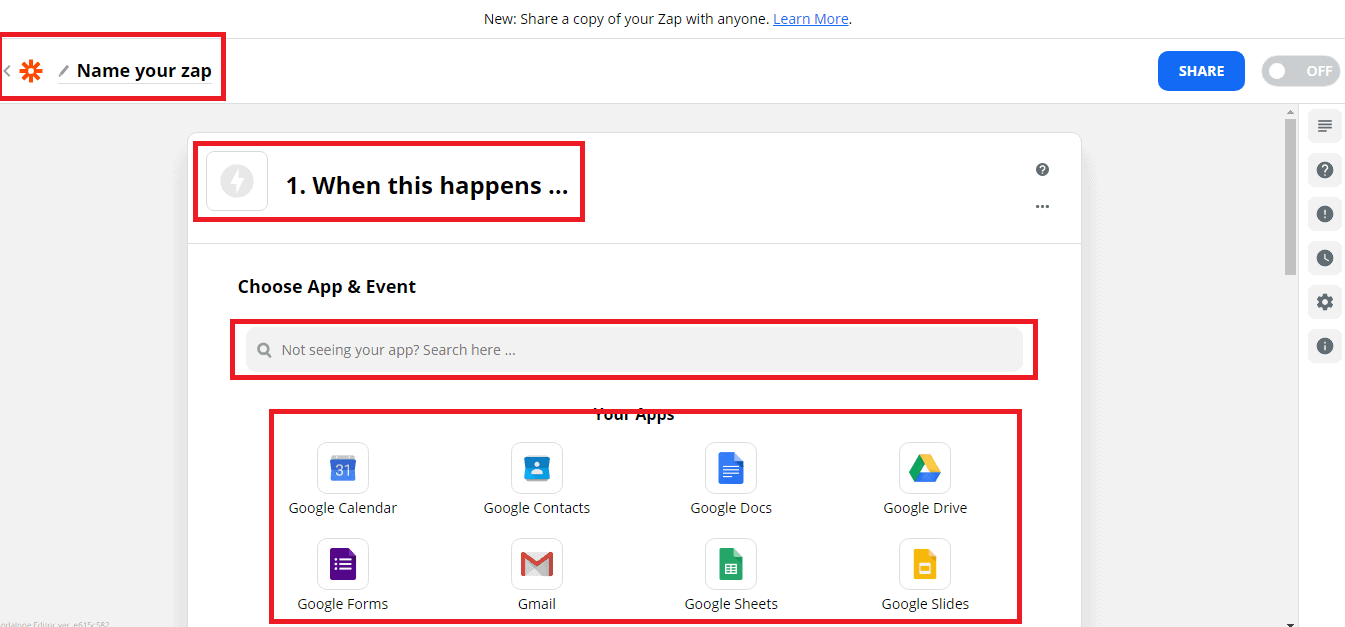Click the app search input field
The image size is (1345, 627).
tap(634, 350)
